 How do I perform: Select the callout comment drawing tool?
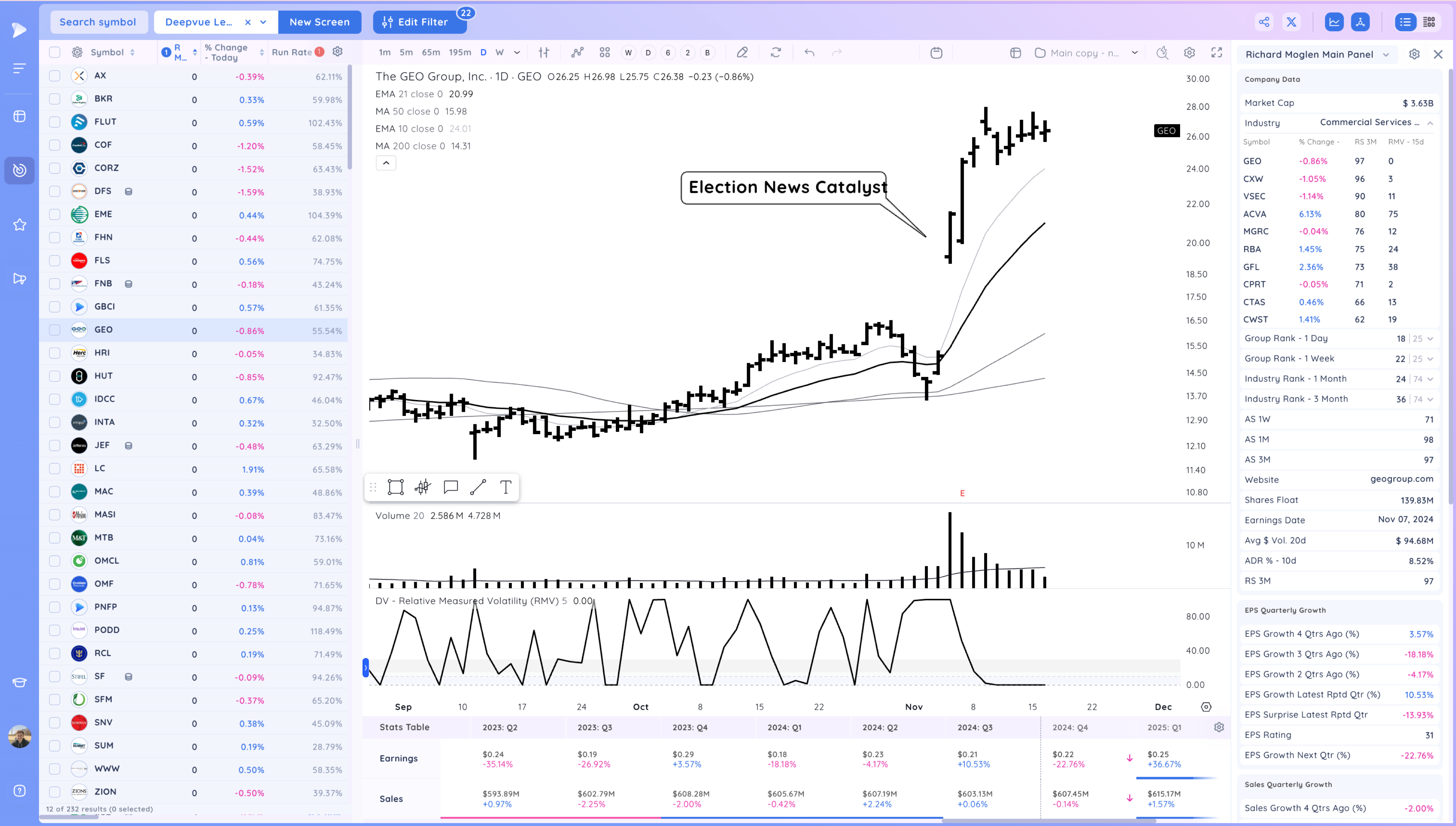pos(451,487)
